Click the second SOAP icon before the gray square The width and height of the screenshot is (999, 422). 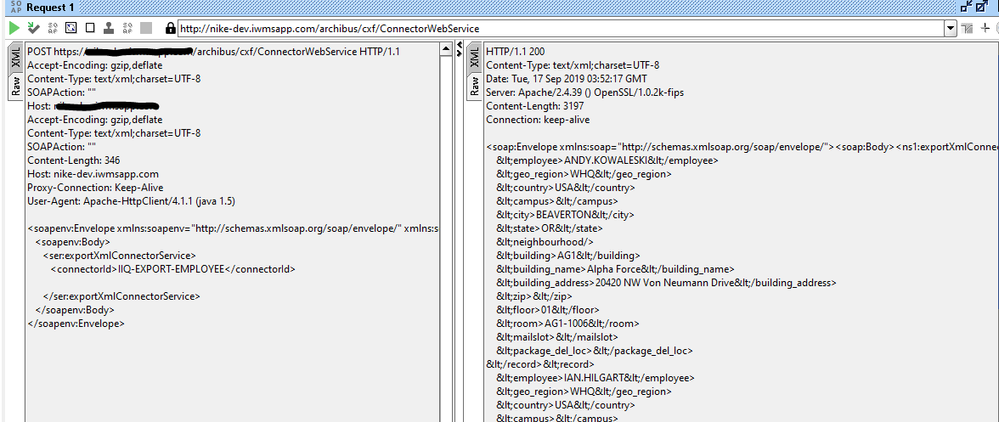[x=128, y=28]
